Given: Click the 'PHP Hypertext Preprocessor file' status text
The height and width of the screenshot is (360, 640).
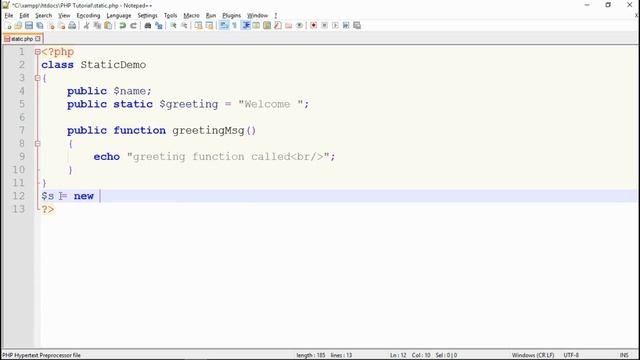Looking at the screenshot, I should tap(41, 355).
